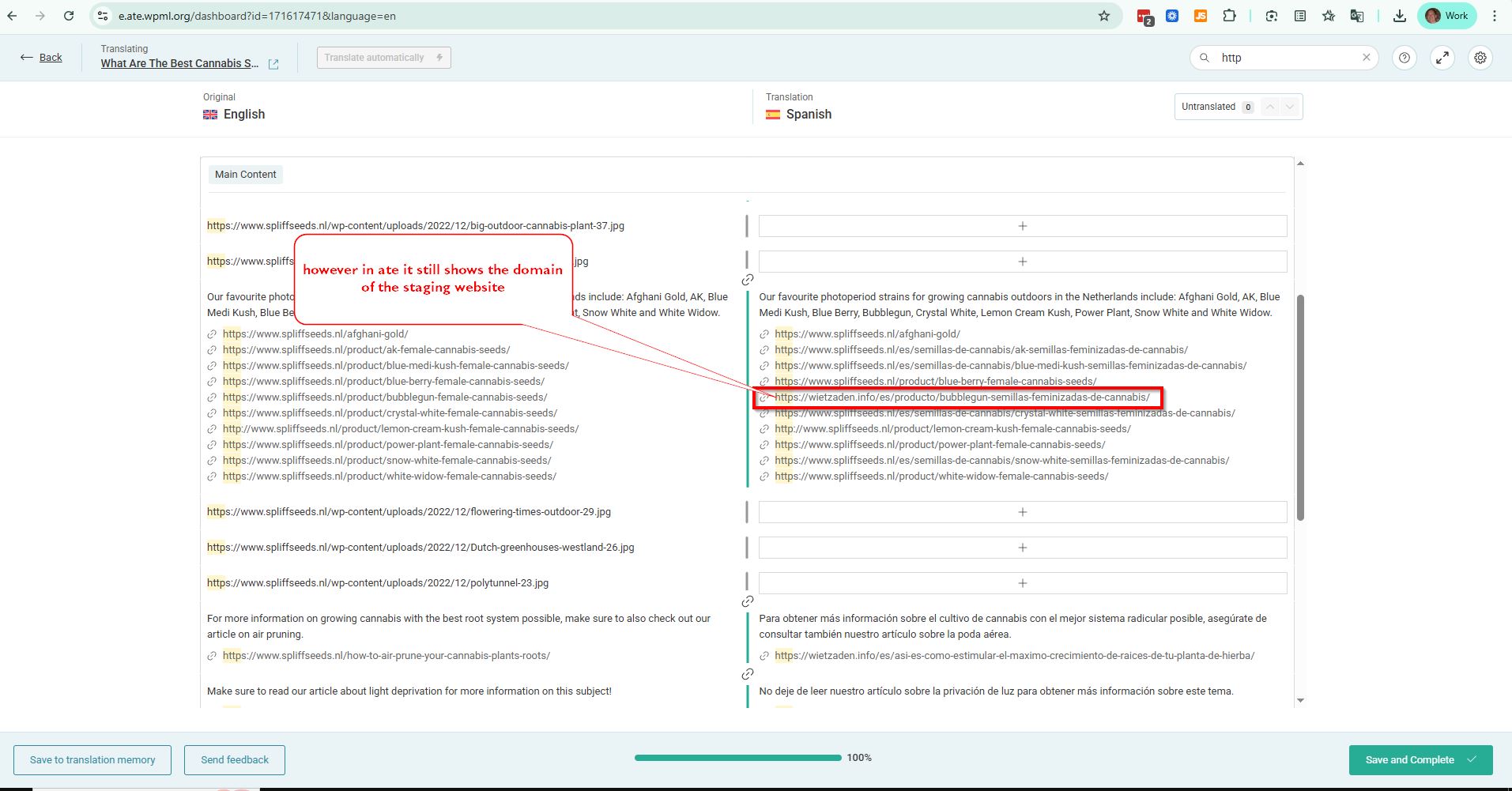
Task: Click join-segments icon above 'Our favourite photoperiod' paragraph
Action: [x=748, y=280]
